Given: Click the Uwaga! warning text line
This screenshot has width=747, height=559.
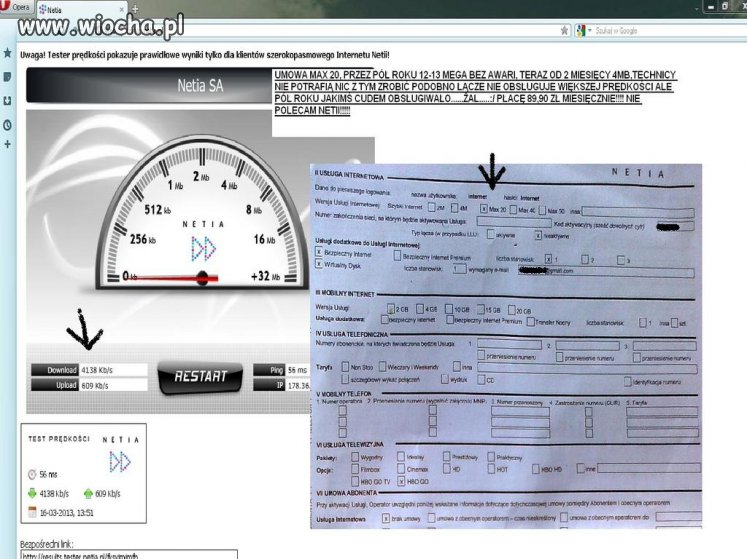Looking at the screenshot, I should tap(205, 55).
